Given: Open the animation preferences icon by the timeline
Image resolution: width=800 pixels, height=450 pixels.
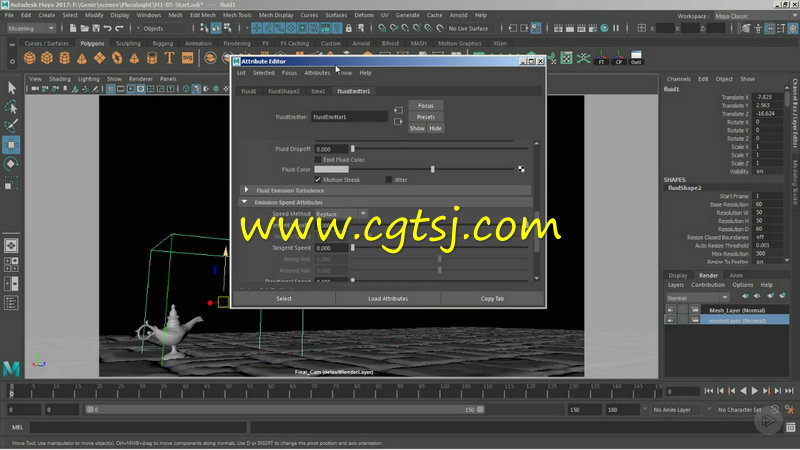Looking at the screenshot, I should pos(790,410).
